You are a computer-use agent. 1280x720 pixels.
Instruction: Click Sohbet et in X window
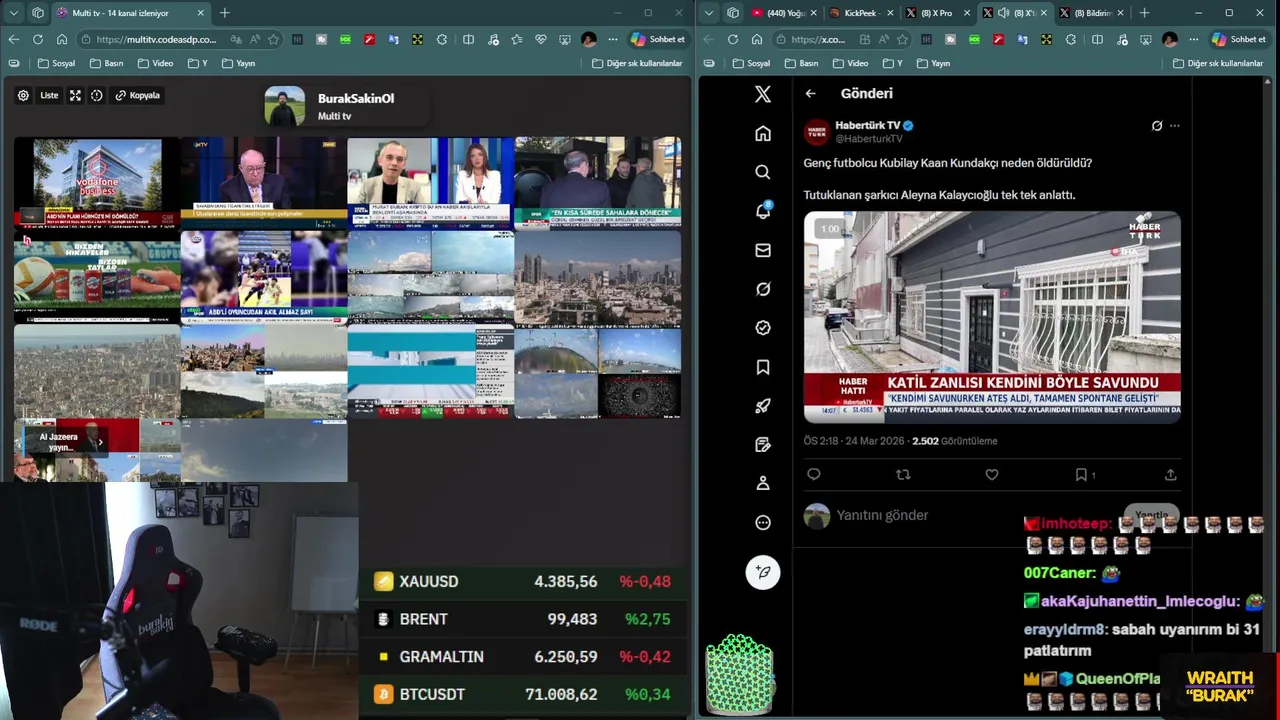pos(1238,39)
